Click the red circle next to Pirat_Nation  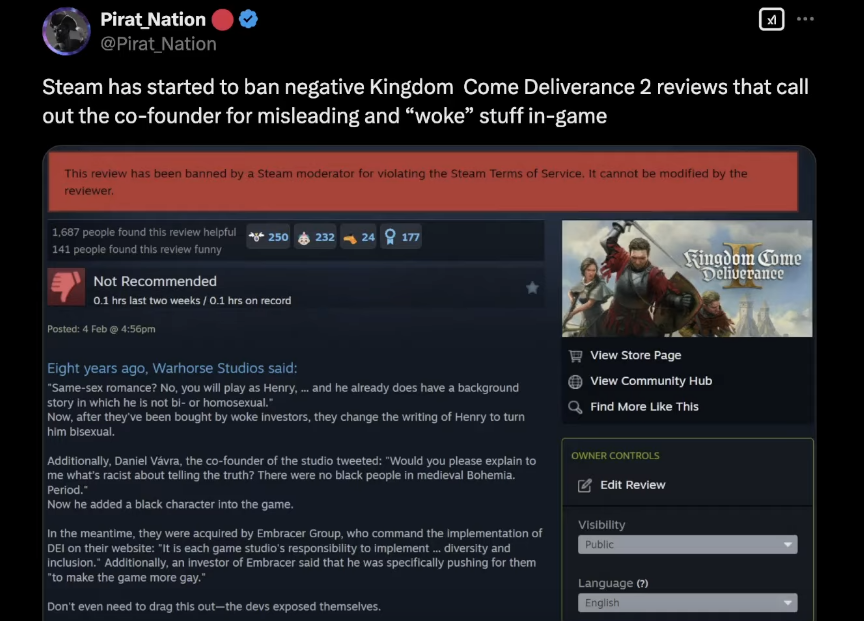pyautogui.click(x=223, y=19)
